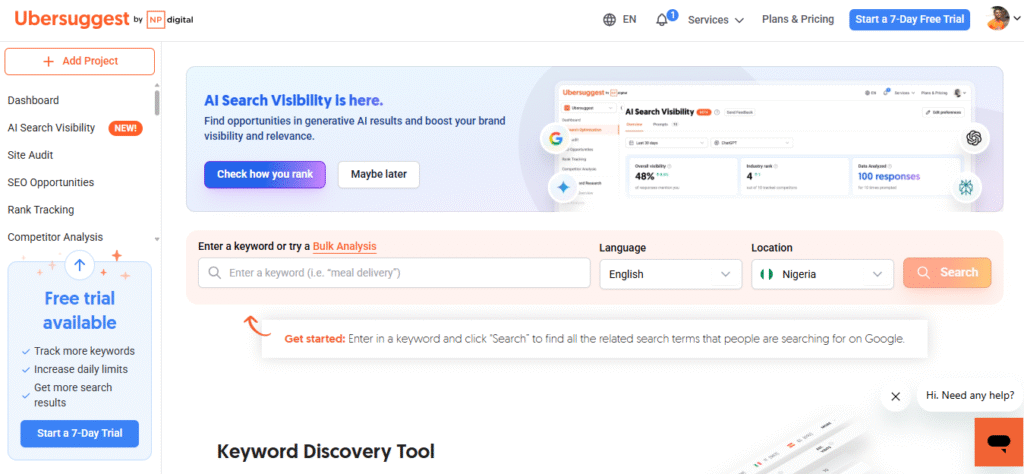Click the Google logo icon in banner
This screenshot has height=474, width=1024.
click(x=555, y=139)
